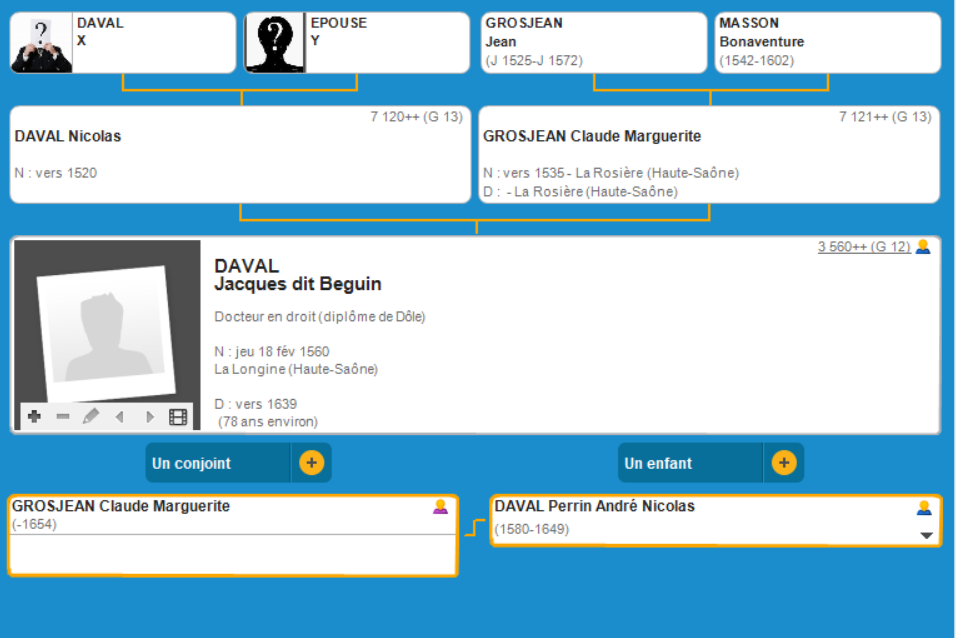Click the purple person icon on spouse card
The width and height of the screenshot is (956, 638).
pos(440,507)
